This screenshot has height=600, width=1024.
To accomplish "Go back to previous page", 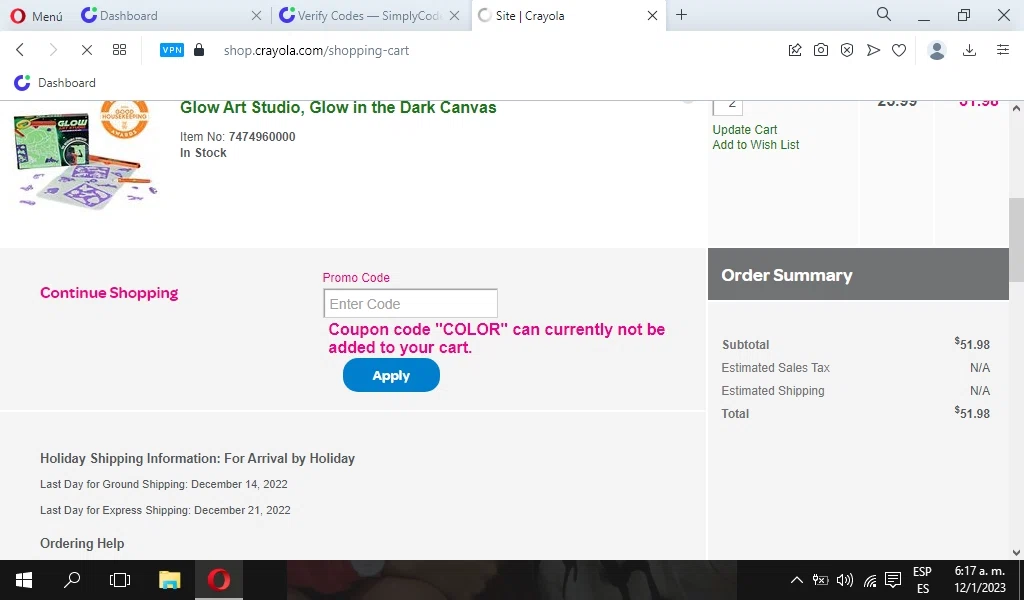I will tap(20, 50).
